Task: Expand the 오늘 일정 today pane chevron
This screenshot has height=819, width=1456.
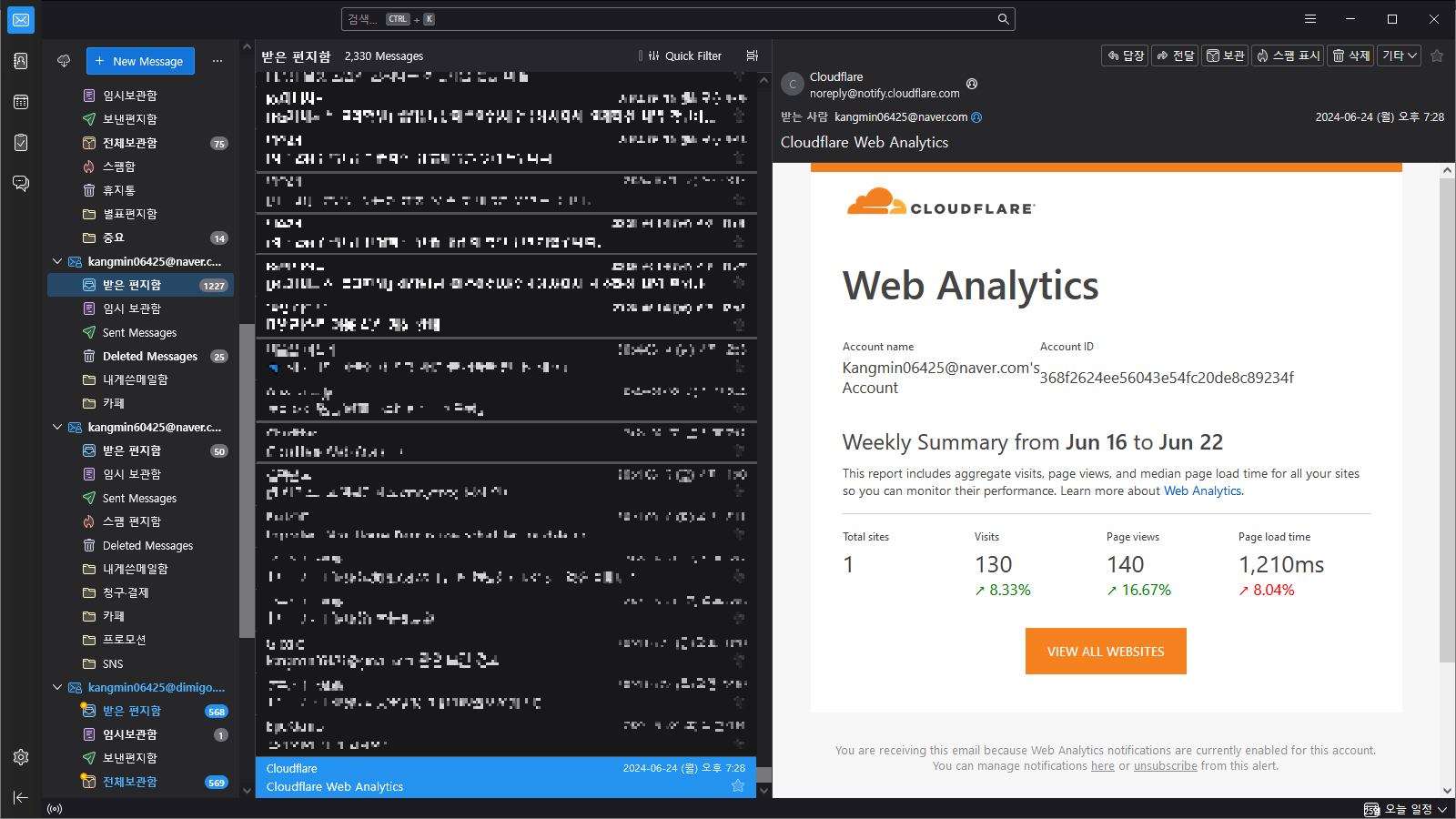Action: (1442, 809)
